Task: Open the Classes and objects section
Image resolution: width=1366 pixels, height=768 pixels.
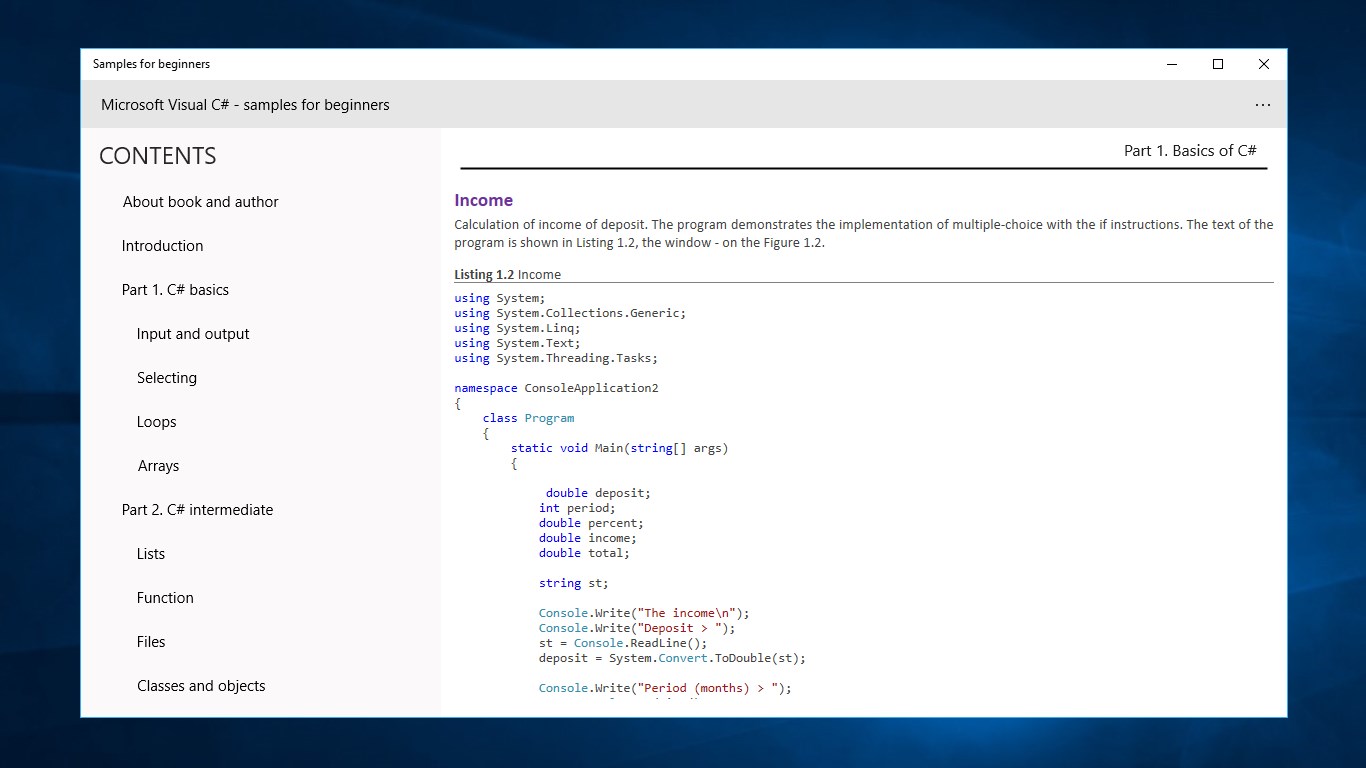Action: pos(201,686)
